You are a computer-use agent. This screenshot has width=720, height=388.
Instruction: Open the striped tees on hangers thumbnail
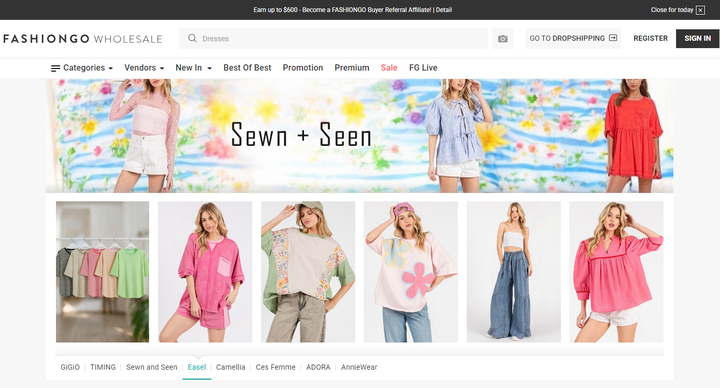(x=102, y=272)
